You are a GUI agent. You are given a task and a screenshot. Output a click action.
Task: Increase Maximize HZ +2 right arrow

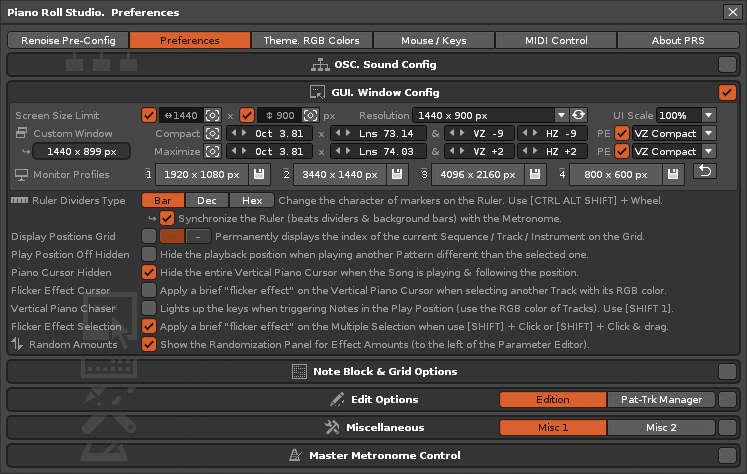point(535,151)
